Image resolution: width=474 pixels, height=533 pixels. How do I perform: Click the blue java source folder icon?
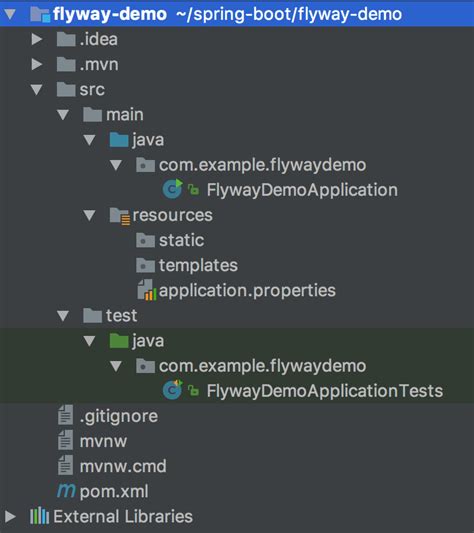(x=119, y=140)
